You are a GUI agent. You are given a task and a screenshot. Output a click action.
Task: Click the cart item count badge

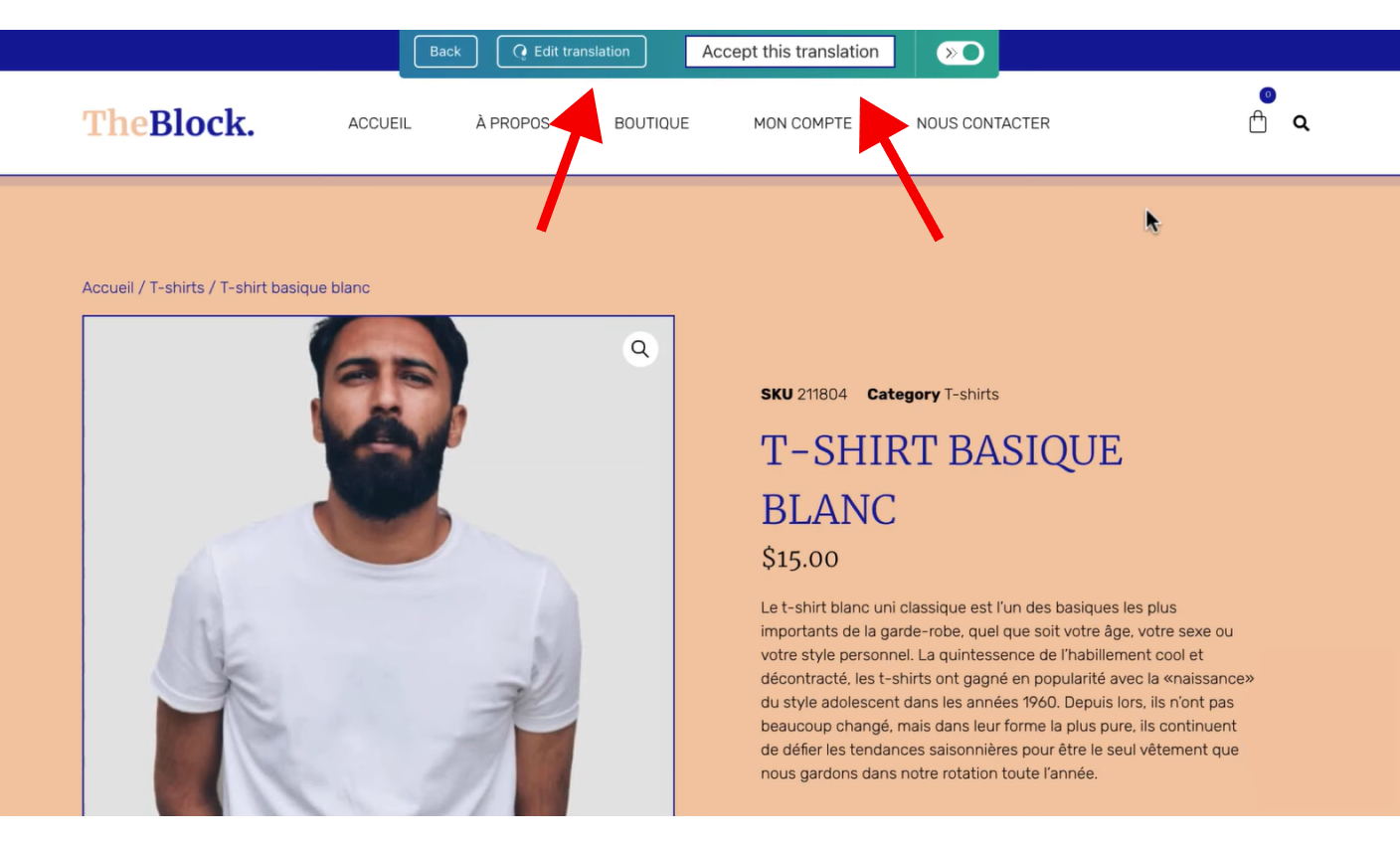pyautogui.click(x=1268, y=95)
